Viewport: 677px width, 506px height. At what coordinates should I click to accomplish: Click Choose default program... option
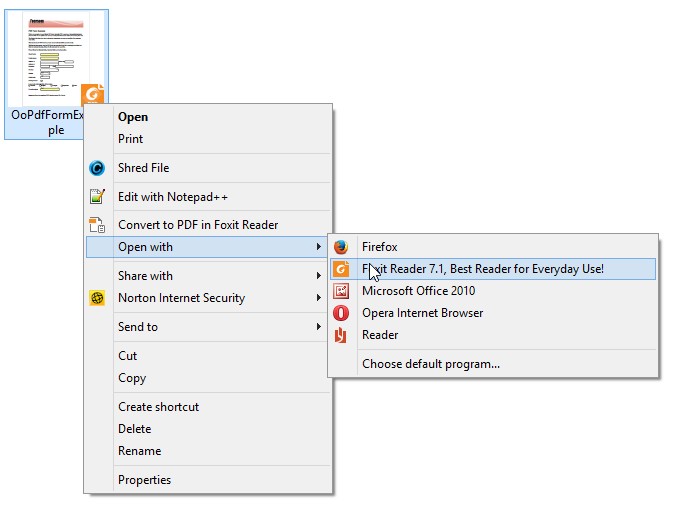493,364
